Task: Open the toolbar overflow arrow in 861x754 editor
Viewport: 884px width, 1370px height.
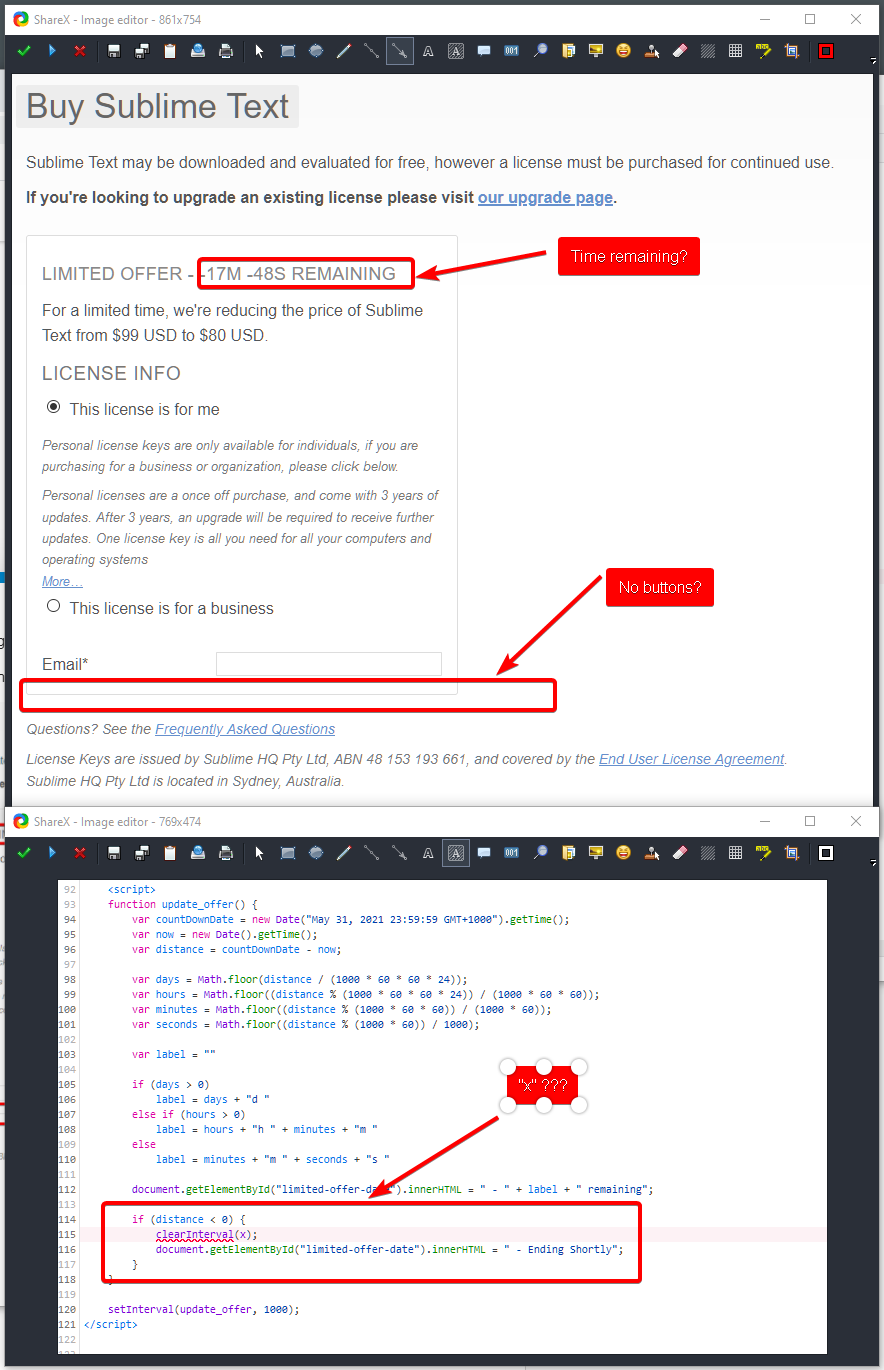Action: pyautogui.click(x=874, y=61)
